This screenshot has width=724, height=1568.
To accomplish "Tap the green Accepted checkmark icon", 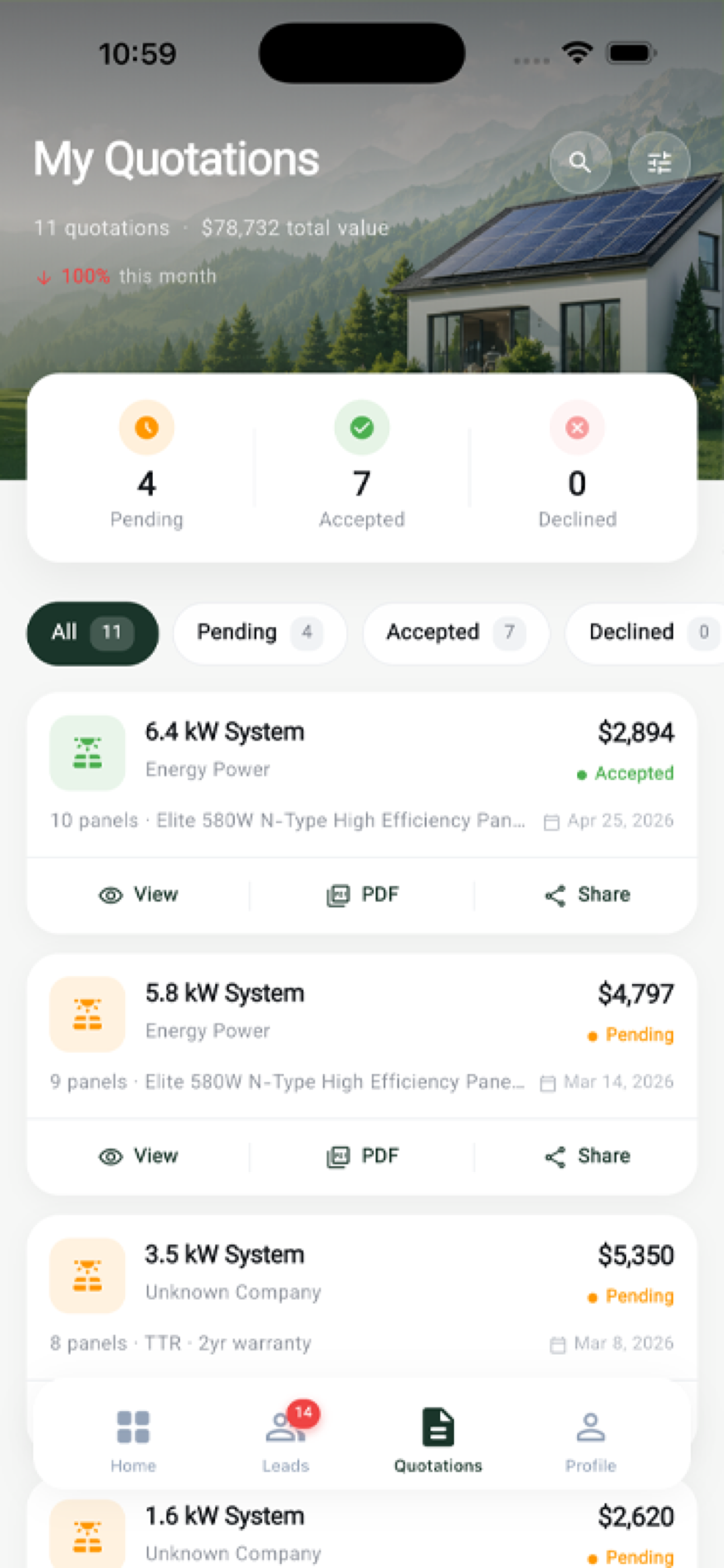I will point(362,428).
